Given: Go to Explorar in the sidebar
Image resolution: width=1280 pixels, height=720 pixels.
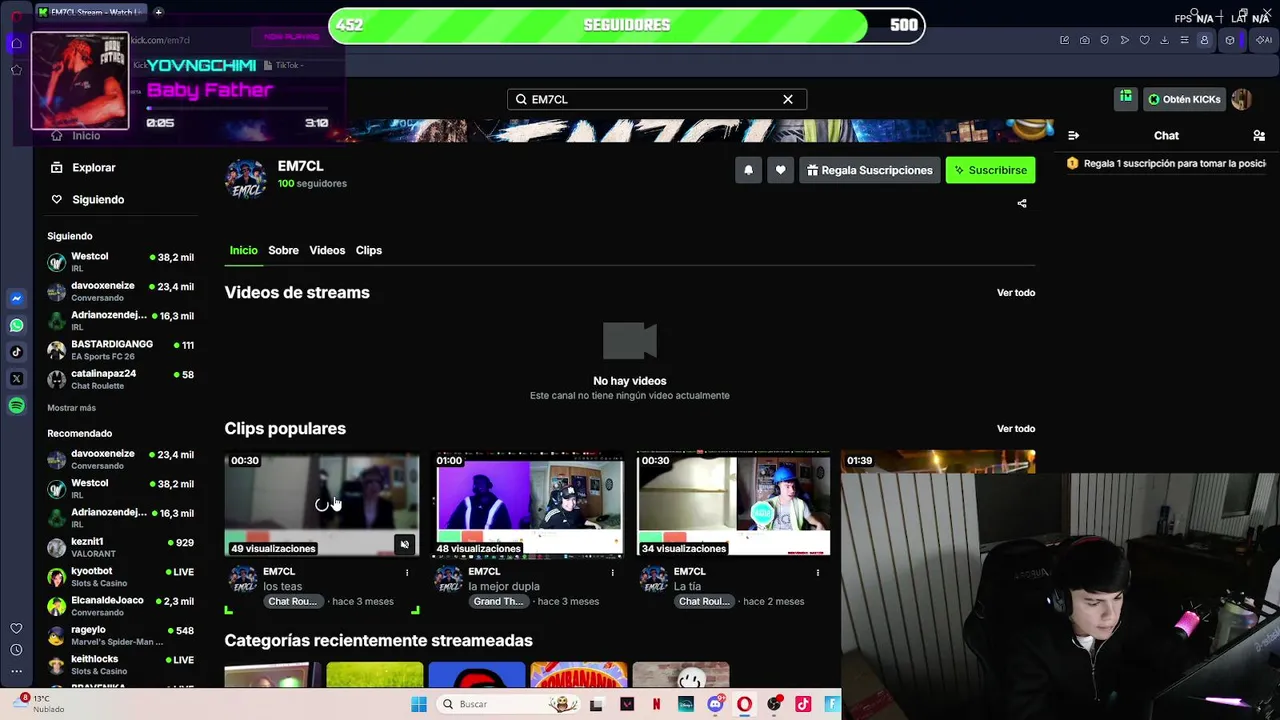Looking at the screenshot, I should pos(84,168).
